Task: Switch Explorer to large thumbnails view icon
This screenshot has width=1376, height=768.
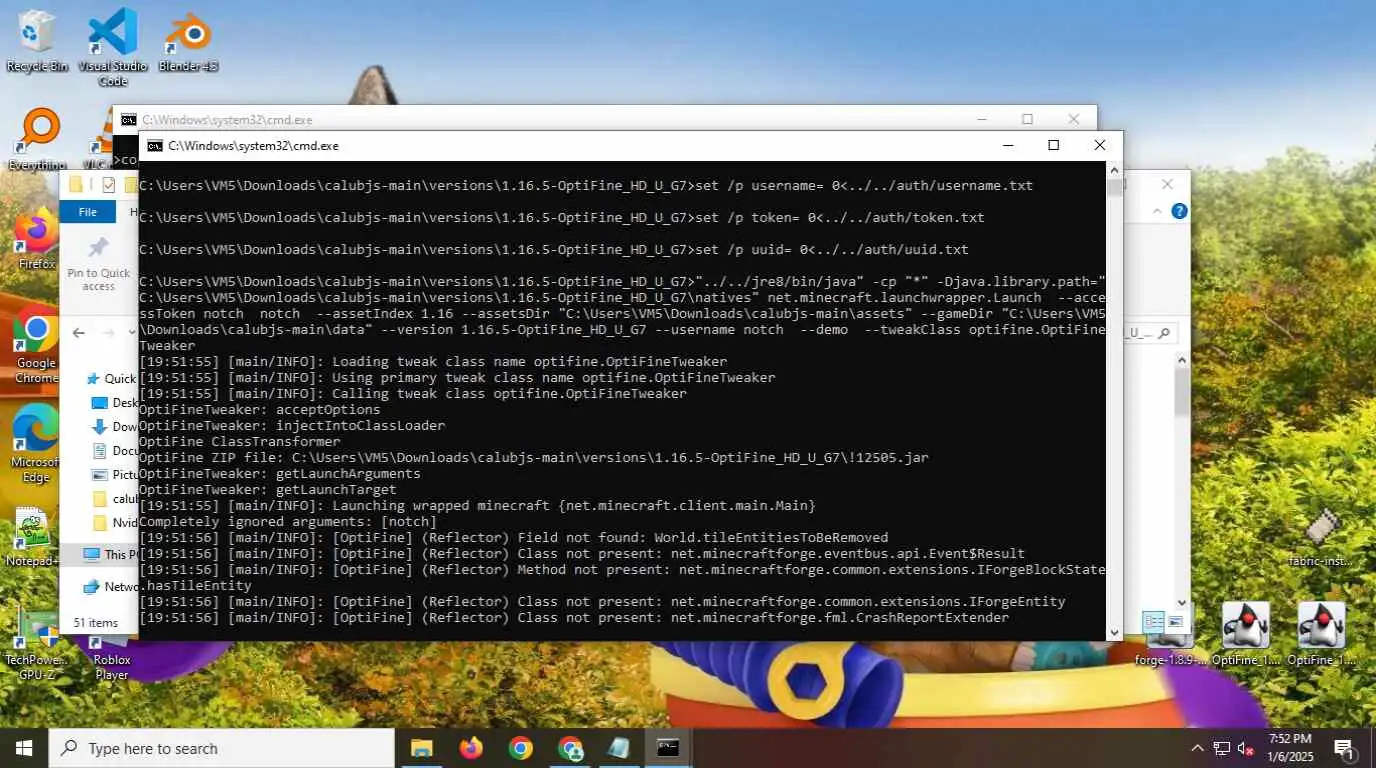Action: pyautogui.click(x=1175, y=622)
